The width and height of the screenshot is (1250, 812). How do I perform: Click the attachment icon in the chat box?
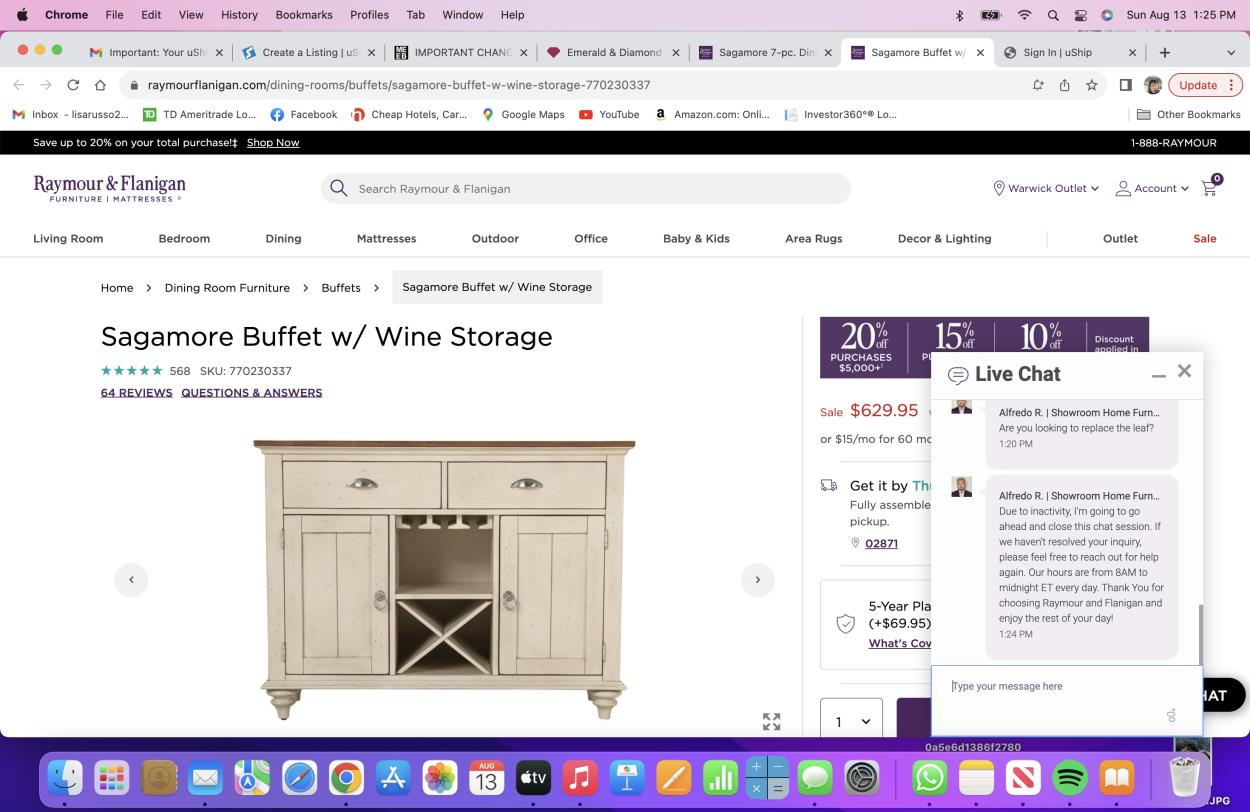point(1171,715)
